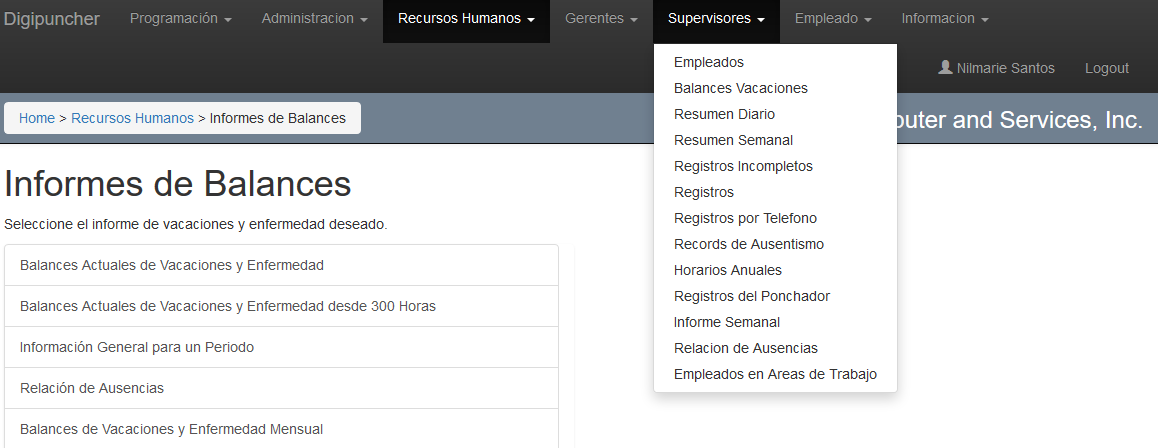
Task: Open the Programación dropdown menu
Action: (x=180, y=19)
